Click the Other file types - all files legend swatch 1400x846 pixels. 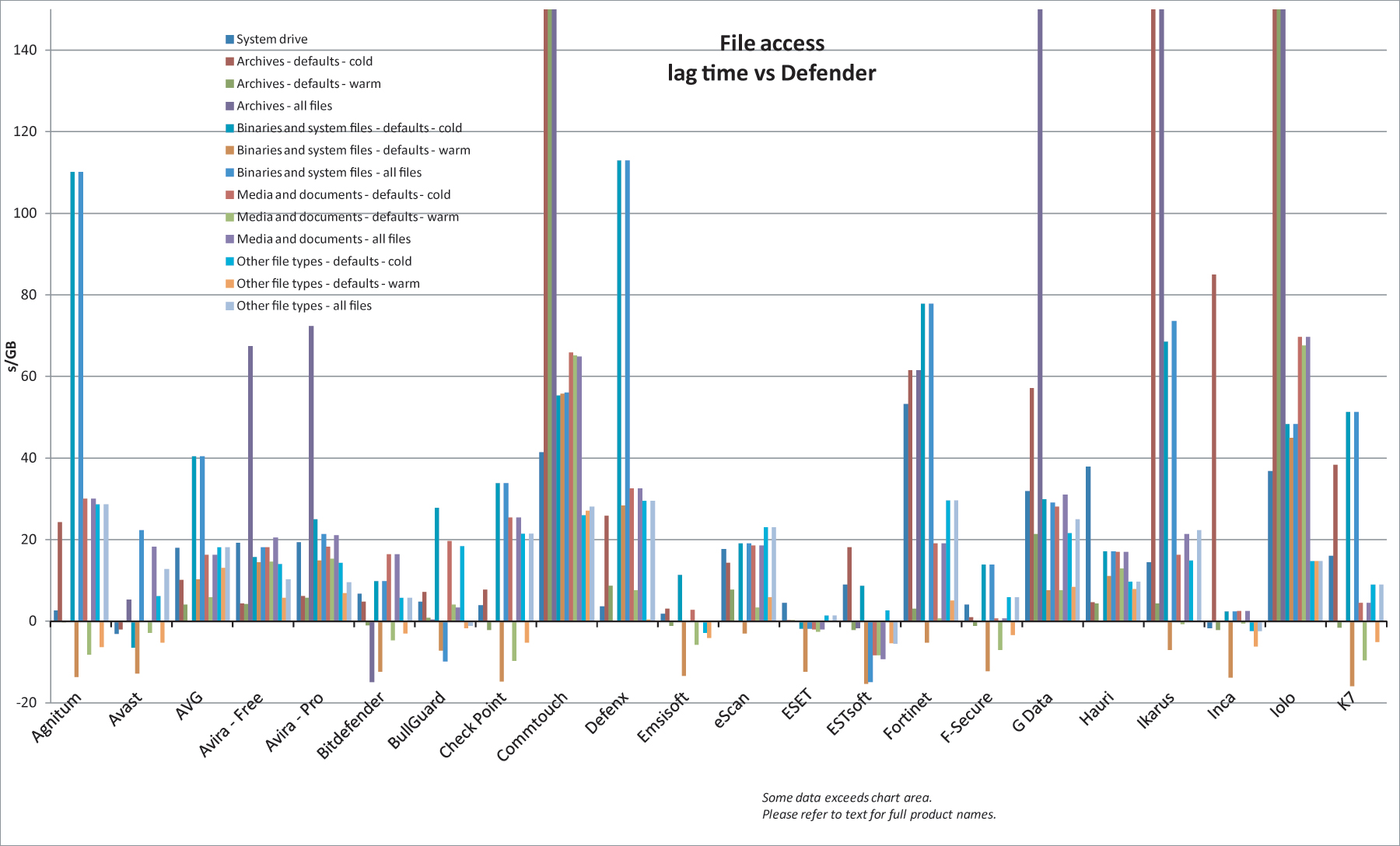click(x=229, y=306)
